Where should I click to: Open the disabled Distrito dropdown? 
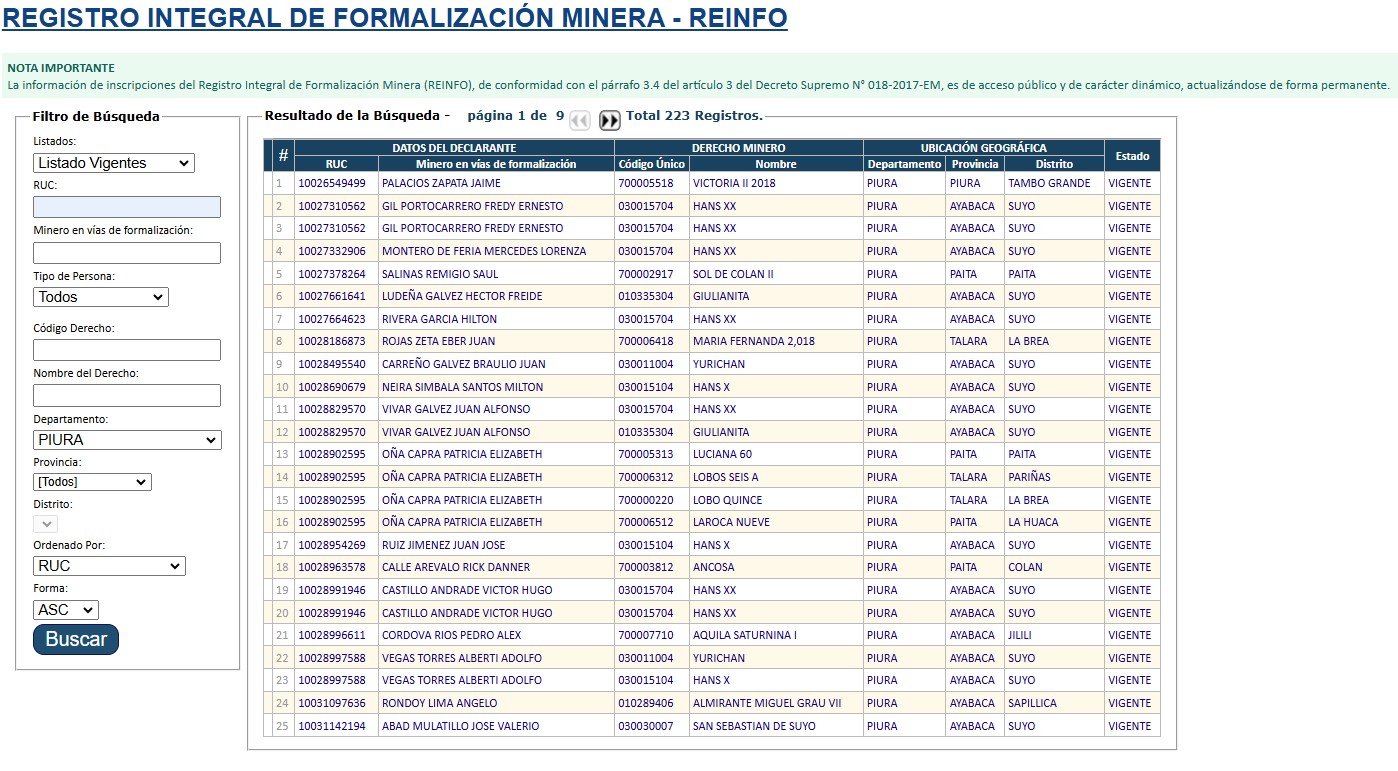[x=46, y=524]
